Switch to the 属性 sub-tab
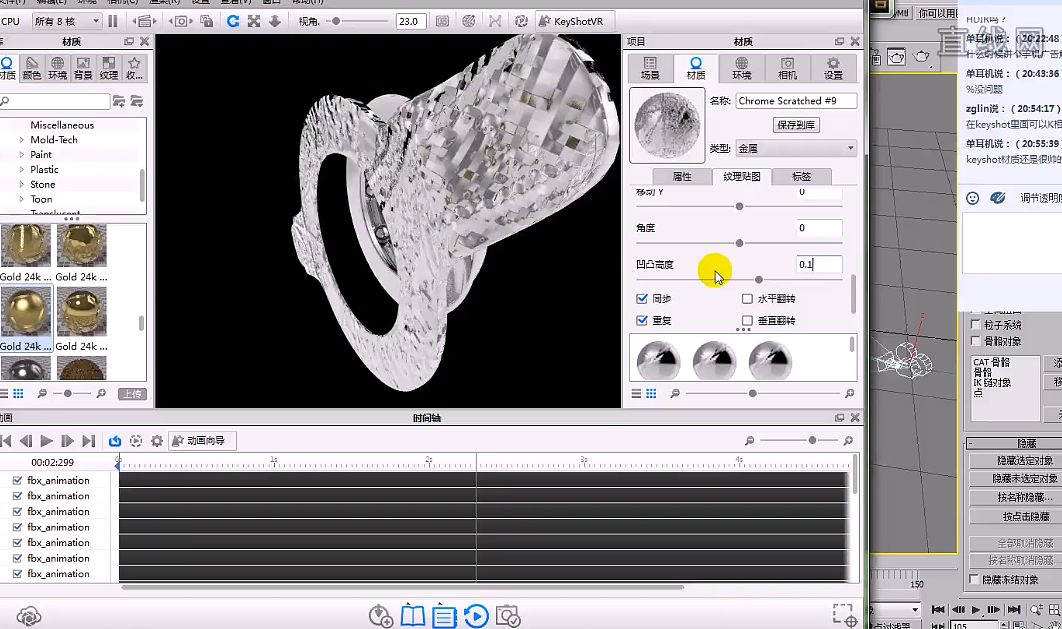 click(682, 176)
